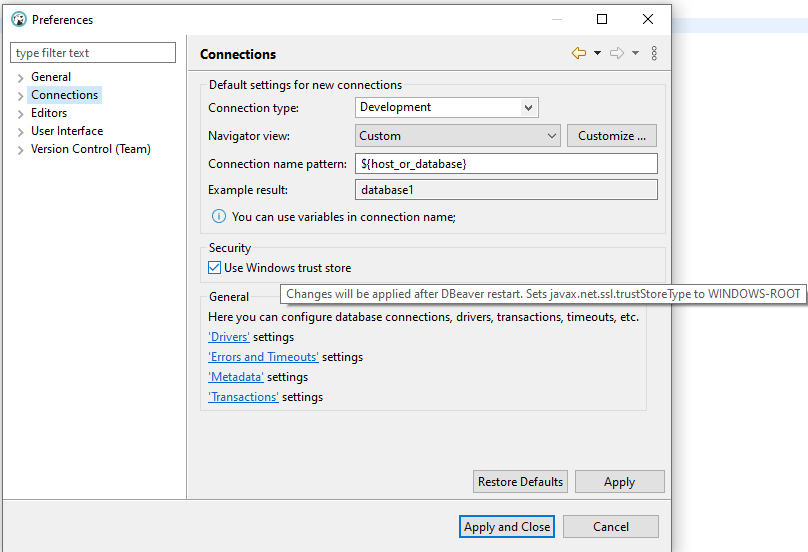The height and width of the screenshot is (552, 808).
Task: Open the 'Metadata' settings link
Action: point(236,377)
